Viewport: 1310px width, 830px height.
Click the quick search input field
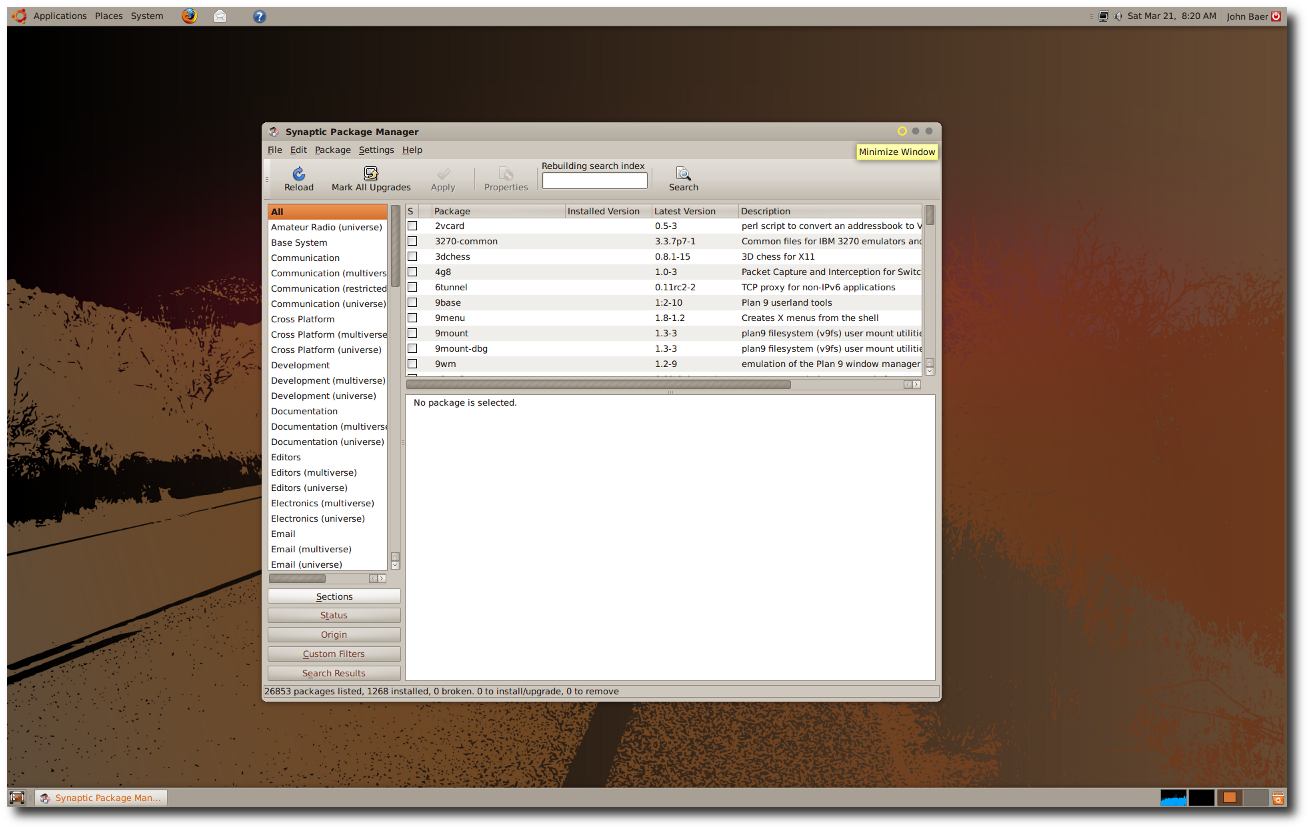click(595, 181)
